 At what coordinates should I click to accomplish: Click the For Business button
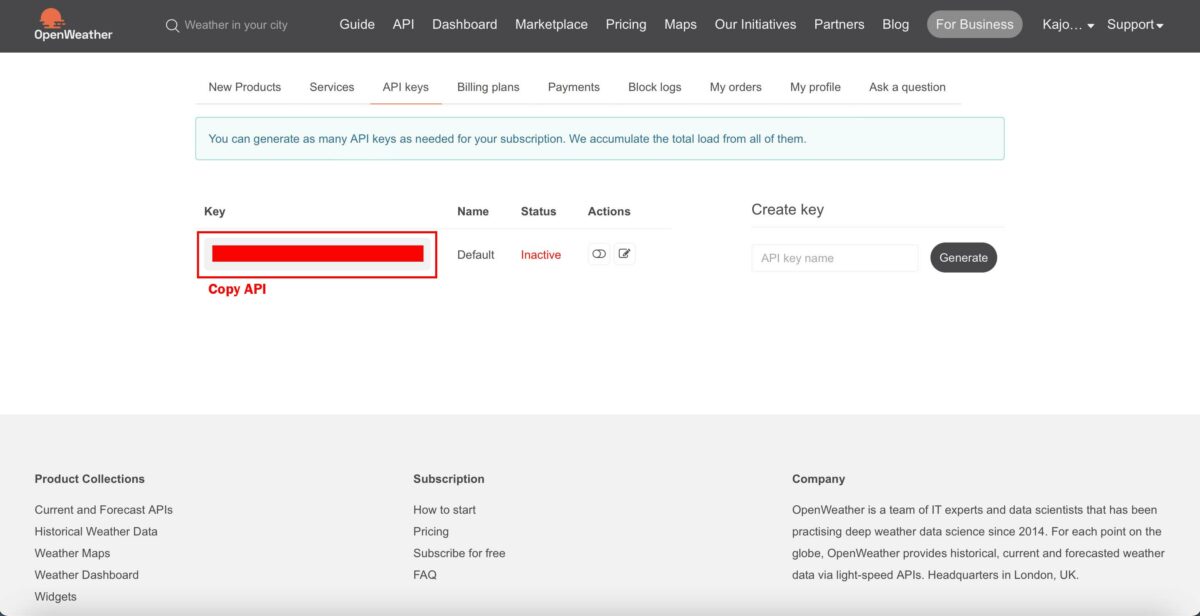coord(974,24)
